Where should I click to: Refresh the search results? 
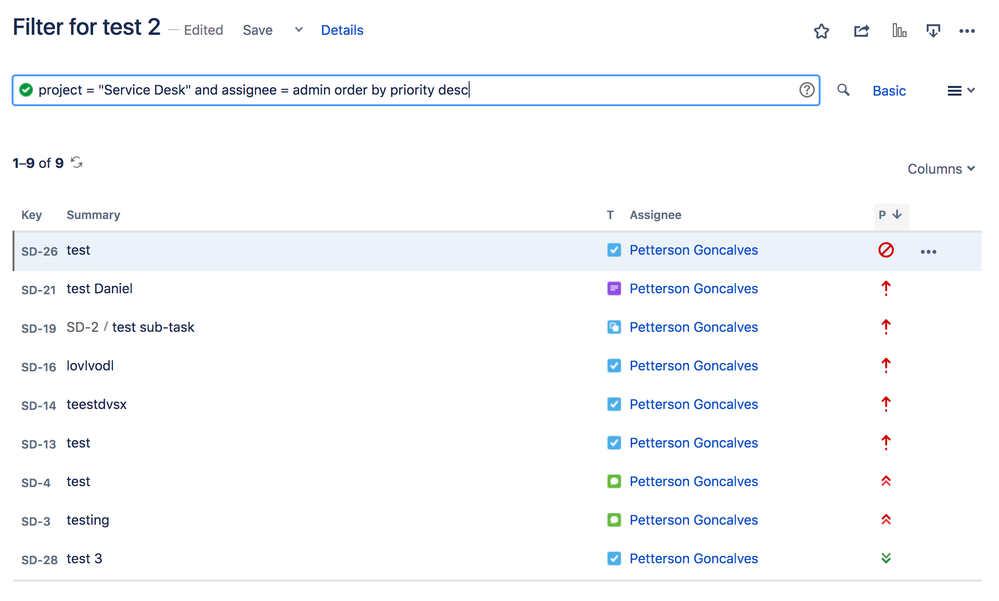(77, 163)
